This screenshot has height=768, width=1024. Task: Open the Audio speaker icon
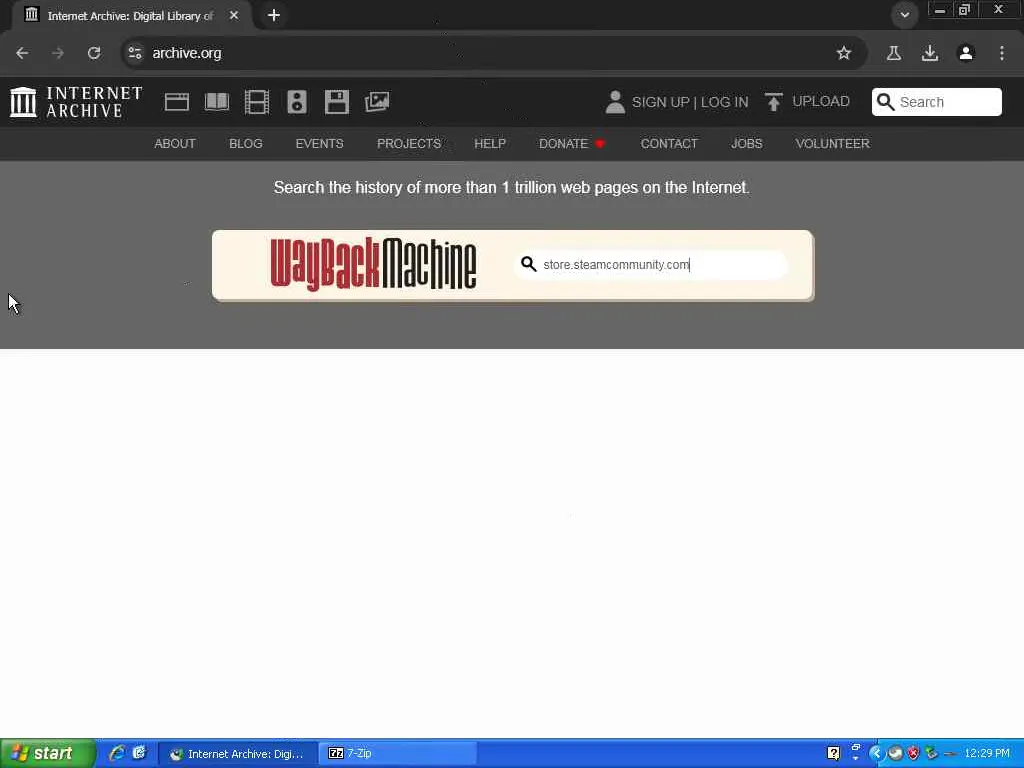pos(296,102)
